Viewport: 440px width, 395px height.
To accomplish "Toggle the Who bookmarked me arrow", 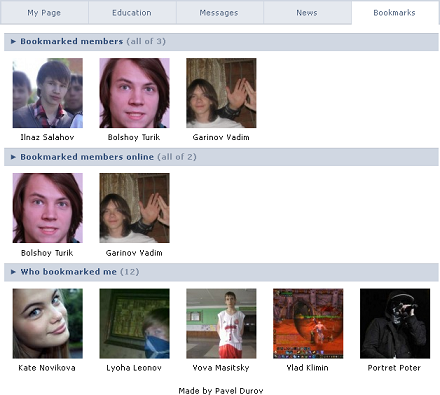I will click(x=13, y=272).
